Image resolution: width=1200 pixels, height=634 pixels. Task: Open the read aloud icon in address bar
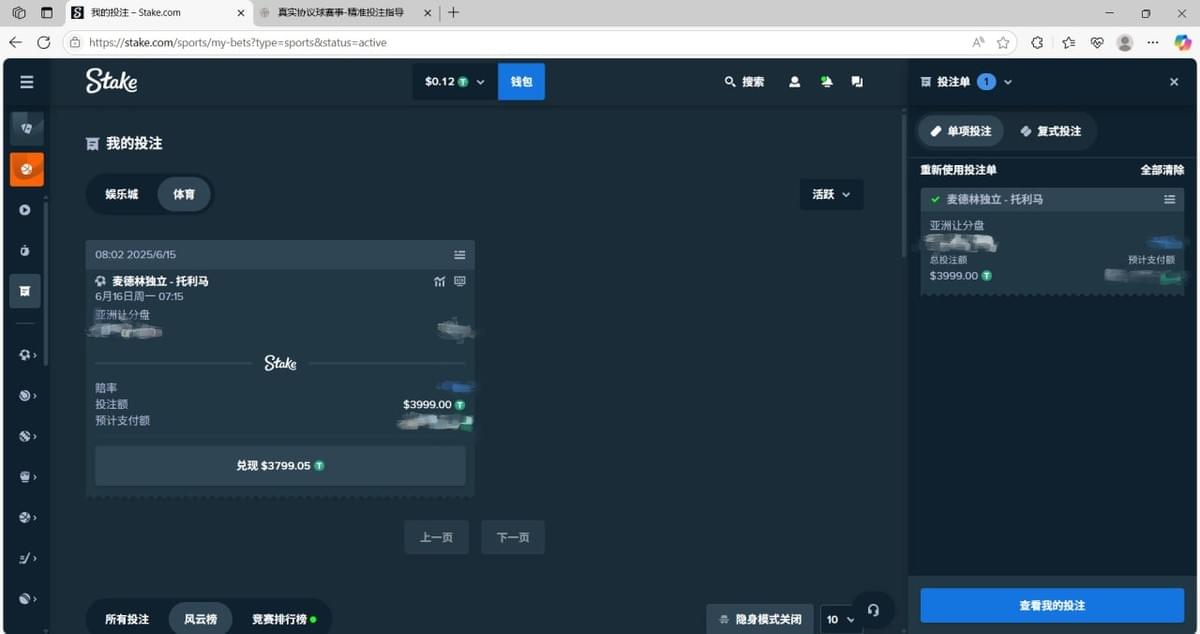[x=978, y=42]
